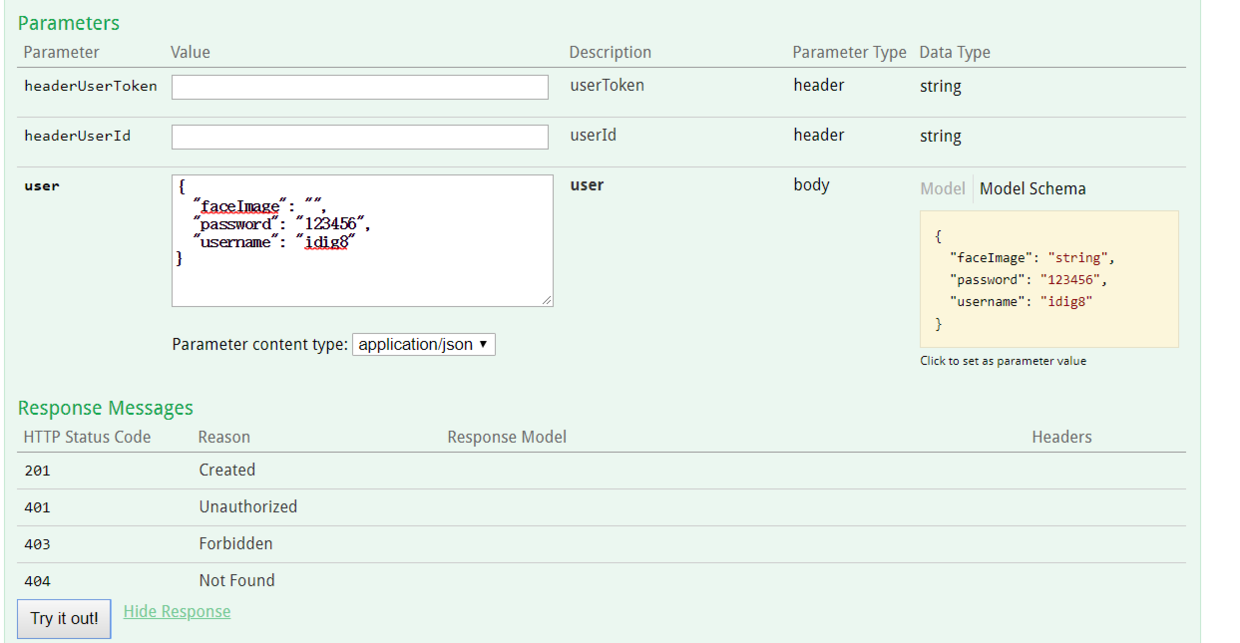Switch to the Model tab
This screenshot has width=1240, height=643.
[942, 189]
